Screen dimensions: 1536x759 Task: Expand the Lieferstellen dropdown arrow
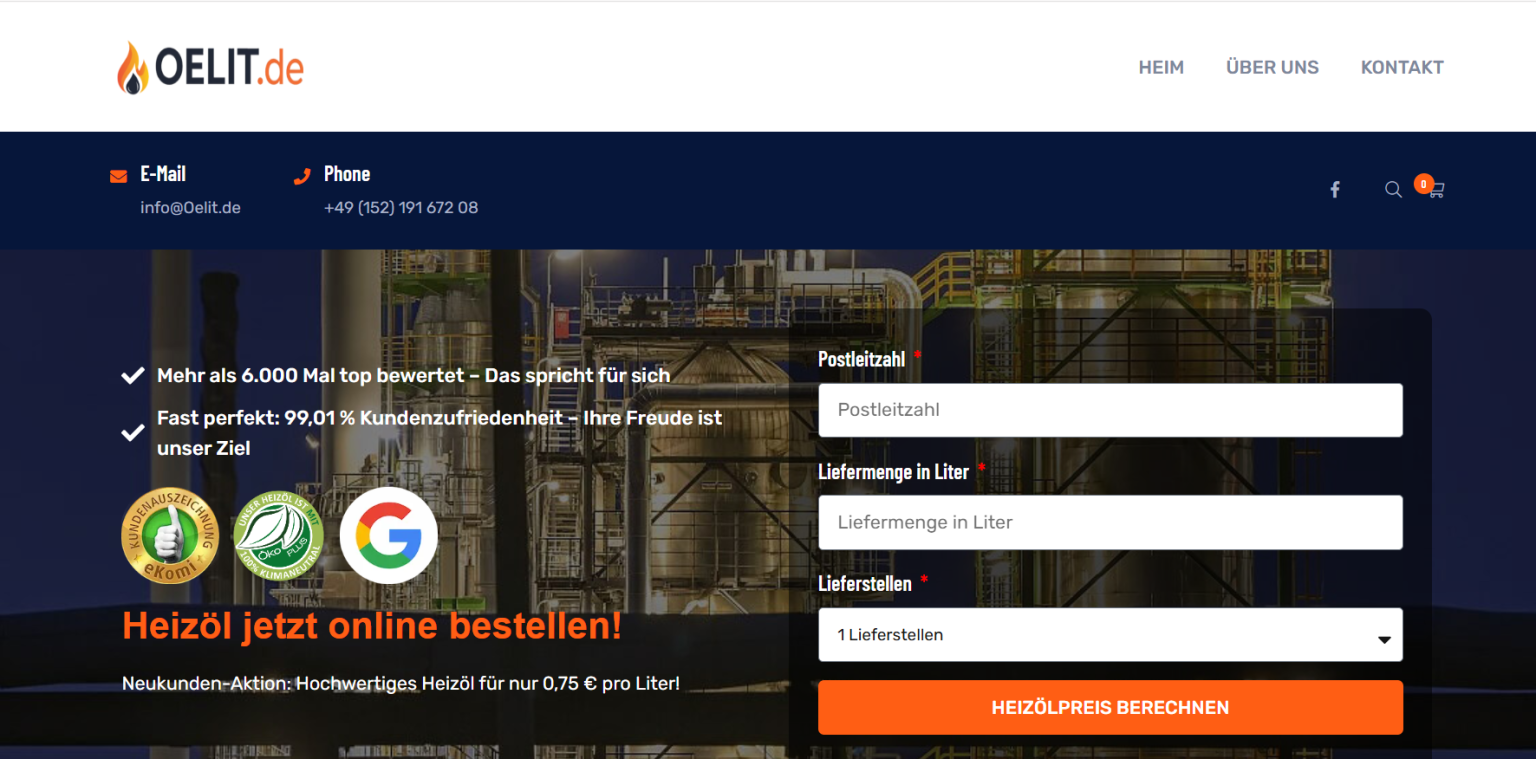coord(1384,639)
